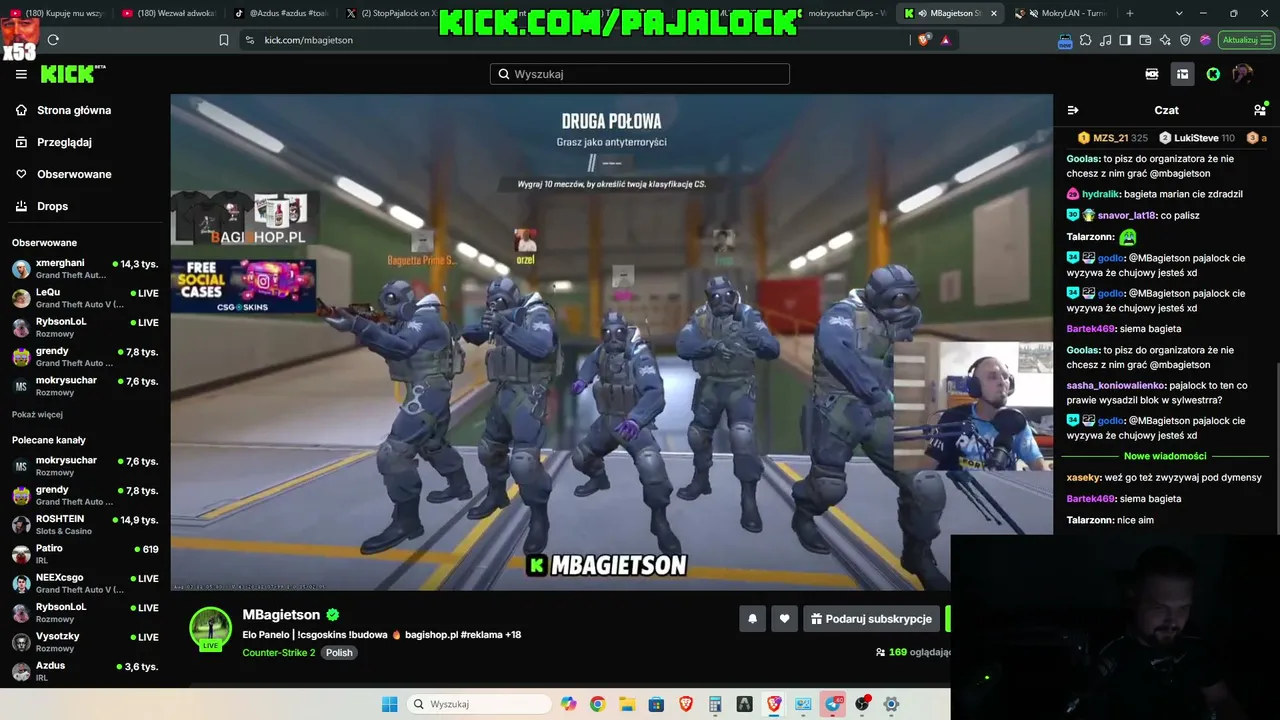Open Azdus recommended channel
Viewport: 1280px width, 720px height.
coord(85,671)
